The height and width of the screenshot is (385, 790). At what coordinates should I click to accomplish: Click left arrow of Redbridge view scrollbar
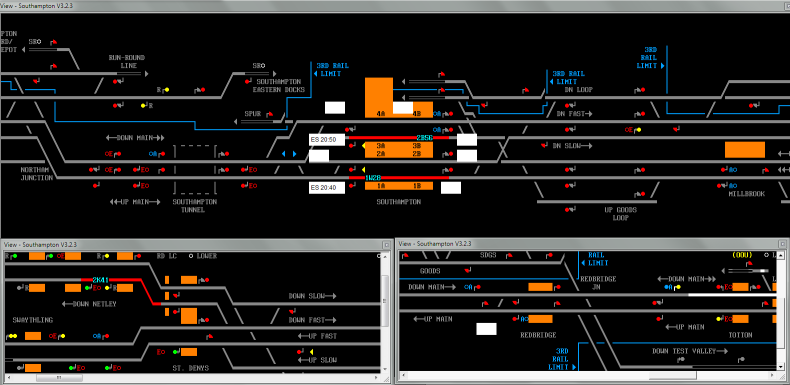(403, 375)
